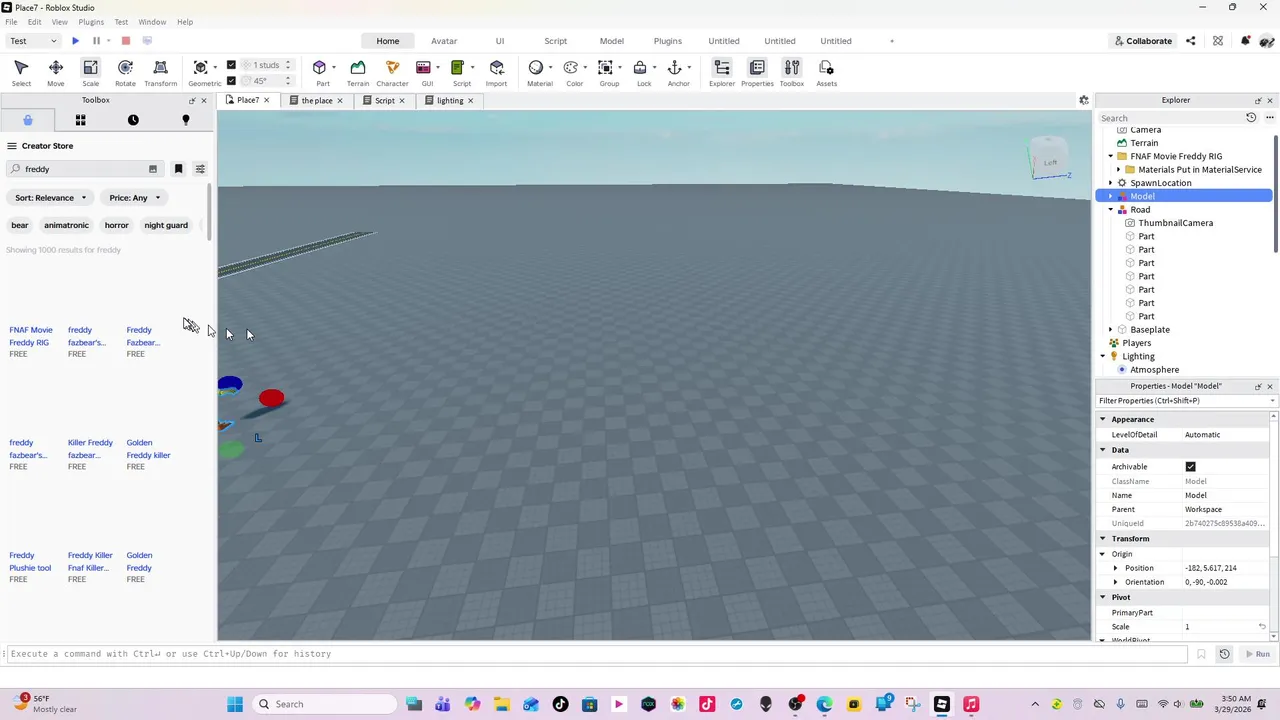
Task: Choose the Select tool
Action: pos(21,72)
